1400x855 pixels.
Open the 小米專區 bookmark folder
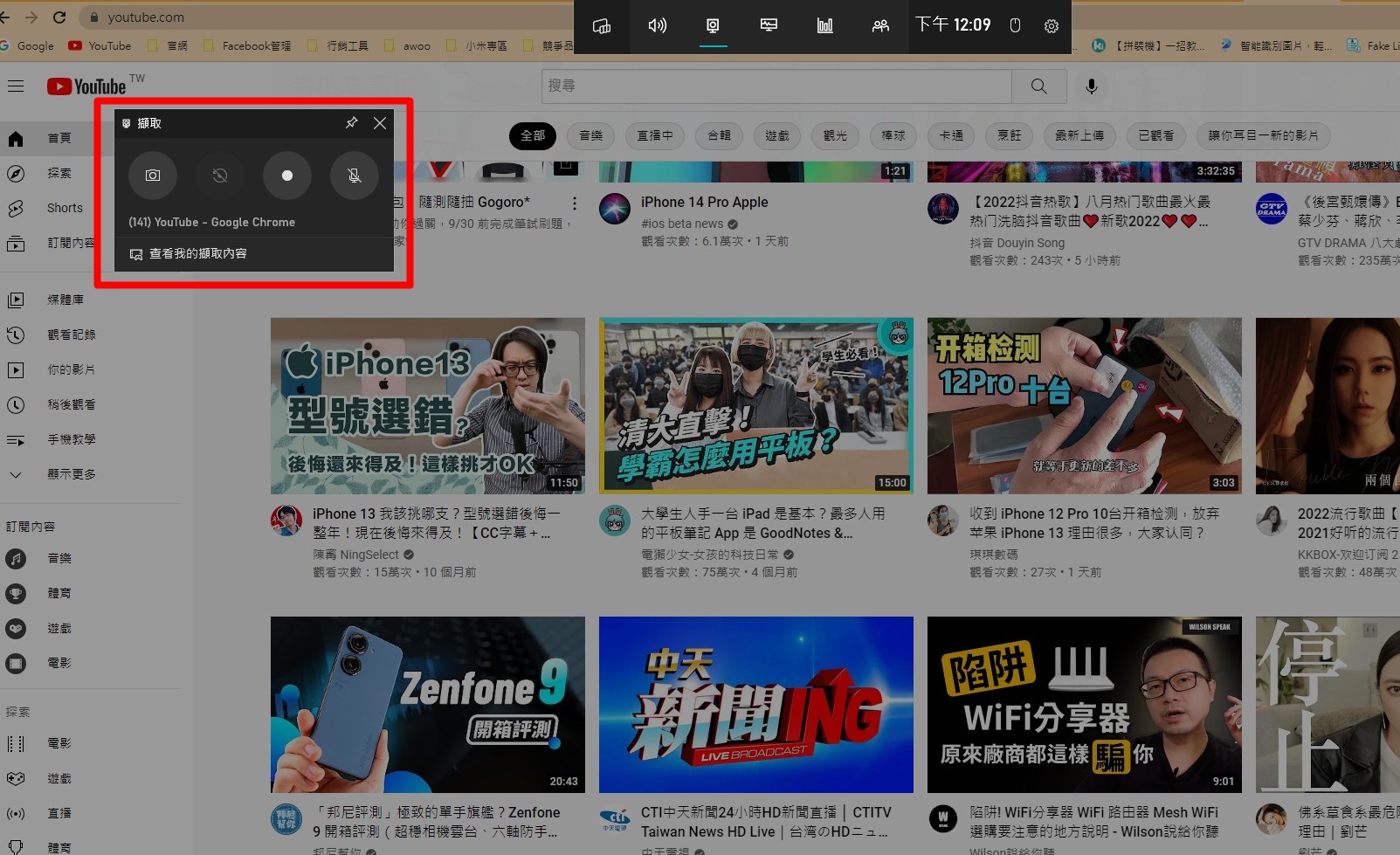477,45
